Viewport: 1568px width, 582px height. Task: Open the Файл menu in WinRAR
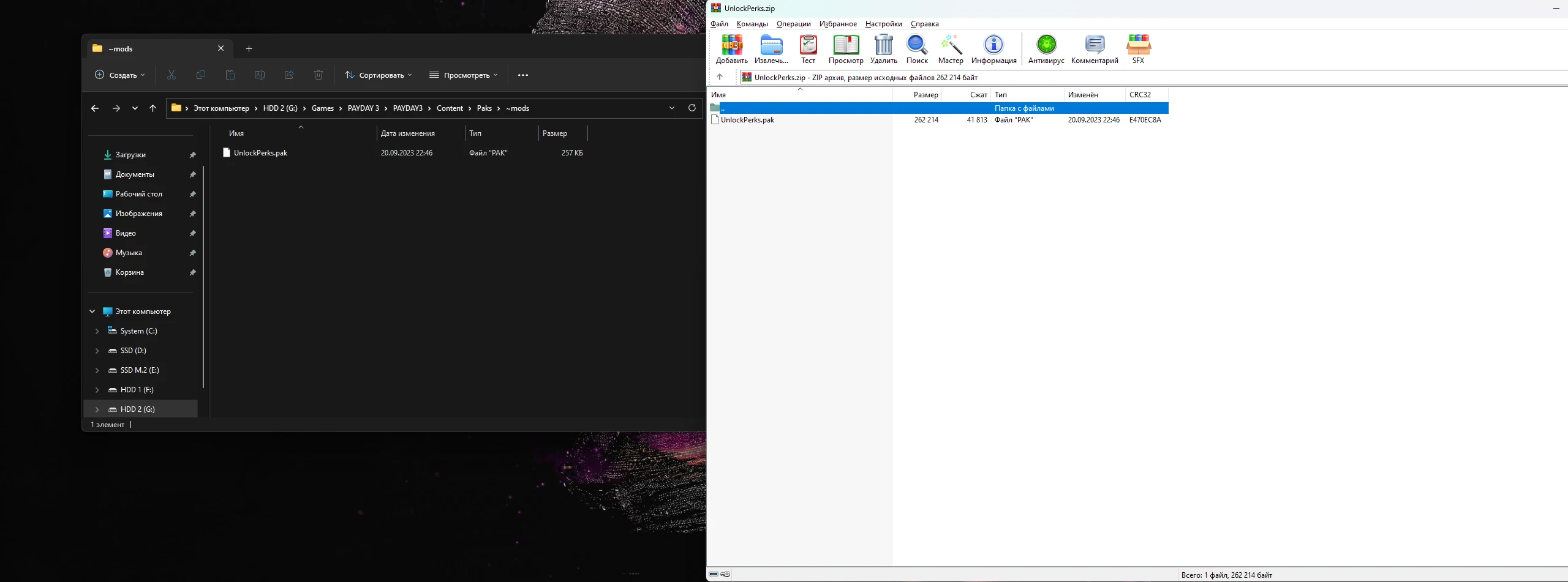pyautogui.click(x=719, y=24)
